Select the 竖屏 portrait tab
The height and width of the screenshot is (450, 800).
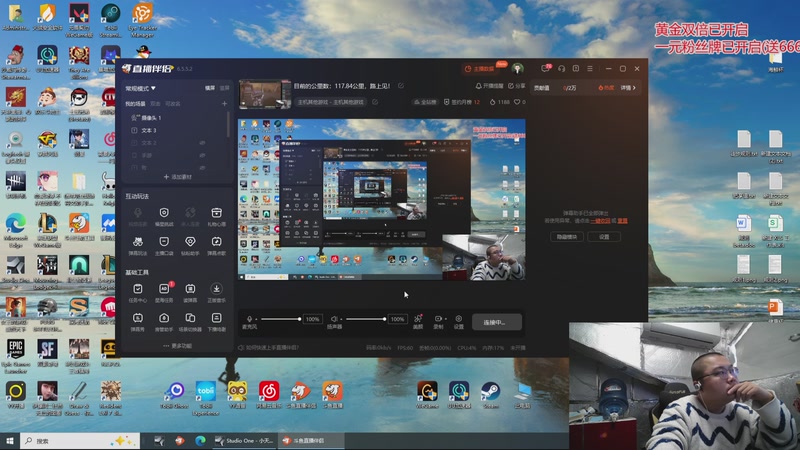click(x=224, y=88)
